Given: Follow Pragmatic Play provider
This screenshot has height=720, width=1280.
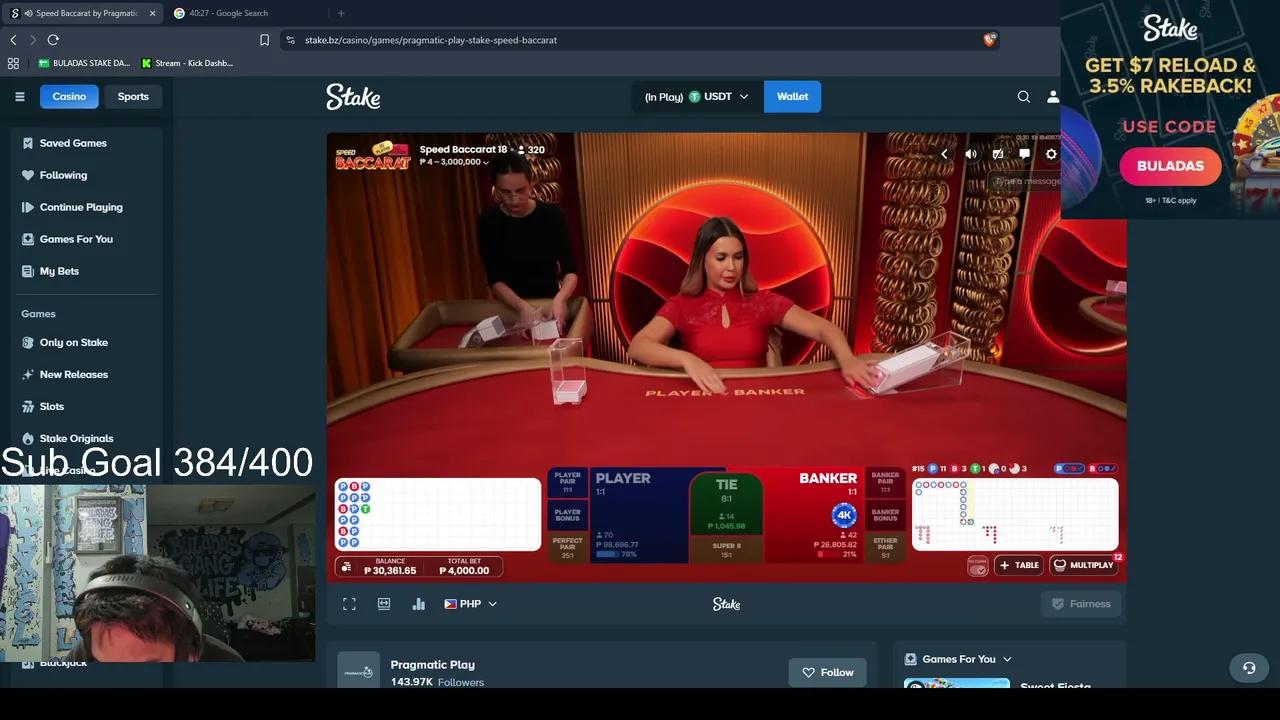Looking at the screenshot, I should (x=827, y=672).
